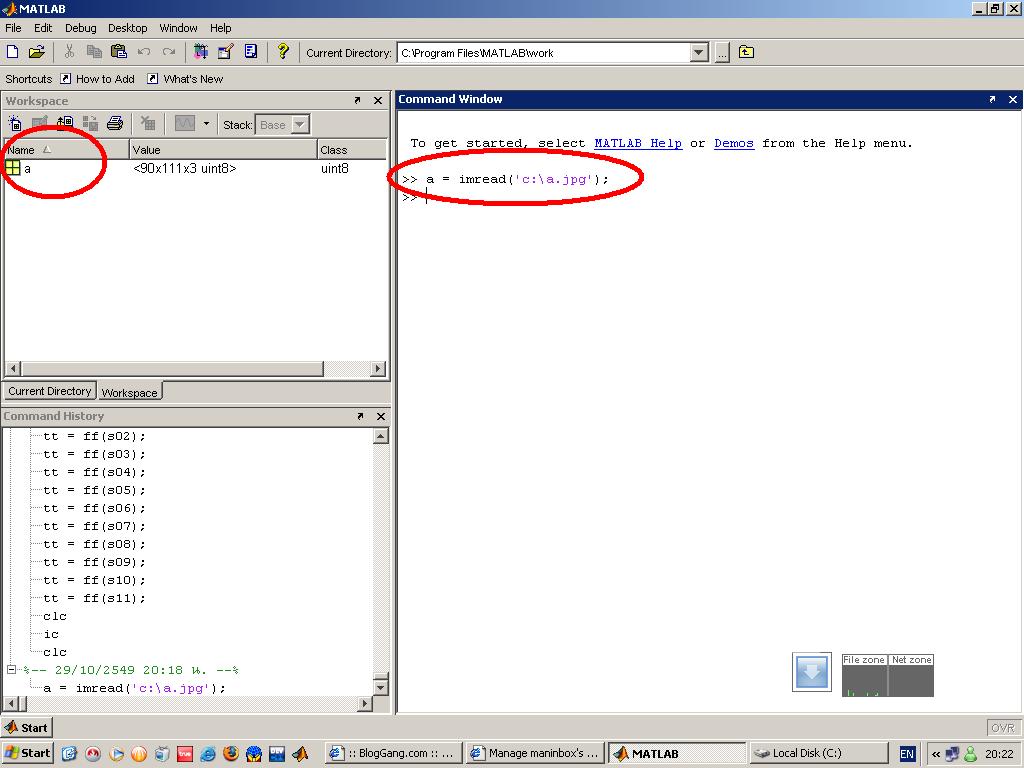Undock the Command History panel
1024x768 pixels.
click(360, 416)
